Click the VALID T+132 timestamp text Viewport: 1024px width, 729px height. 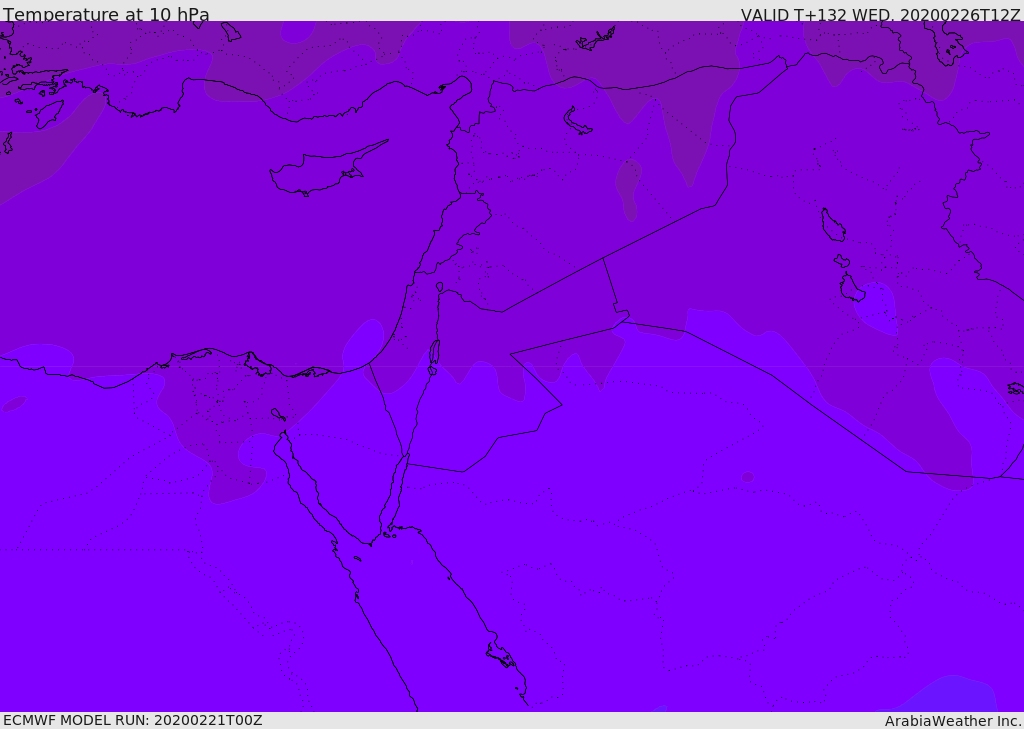880,15
